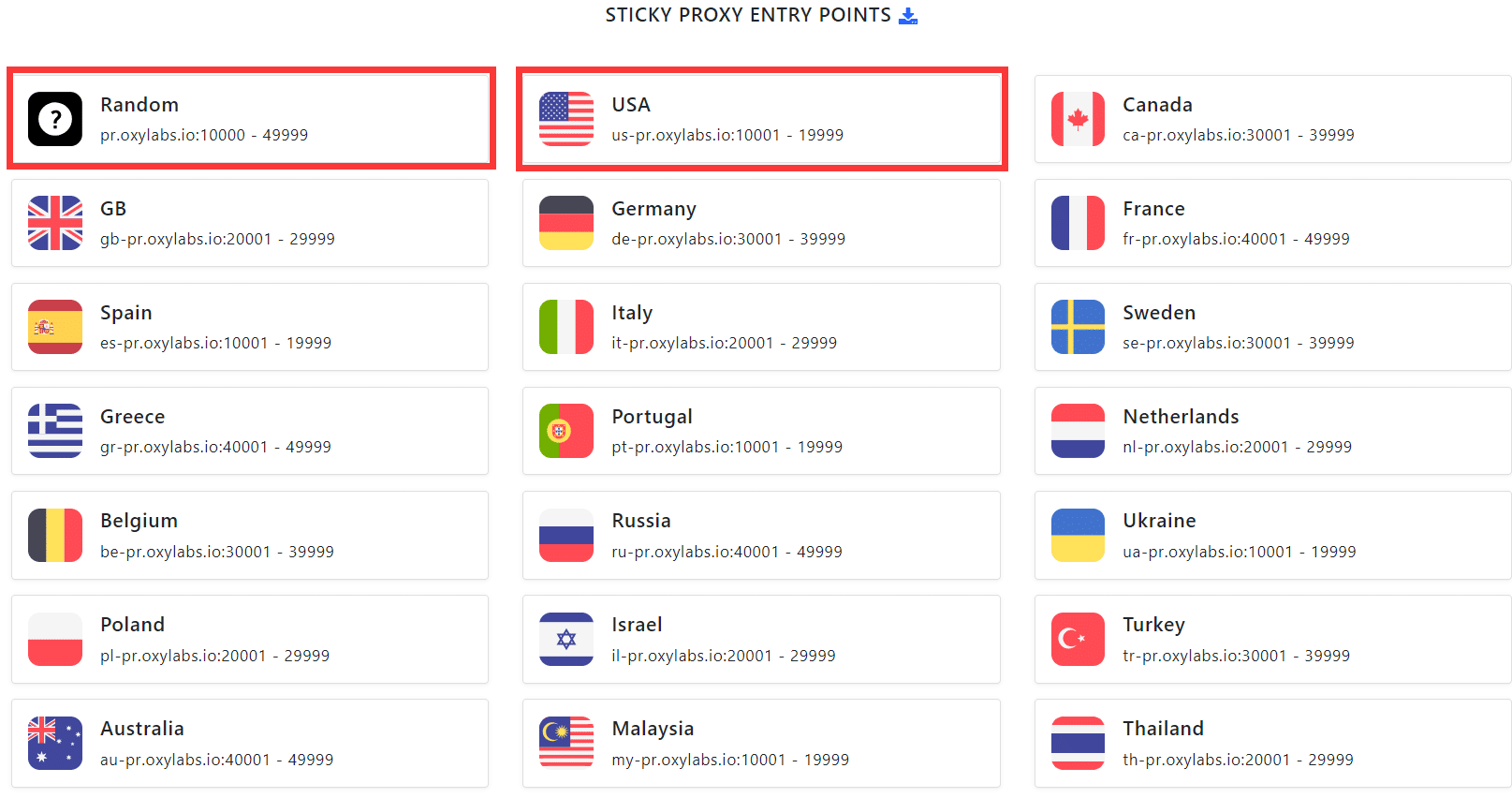Click the Turkey flag icon

click(1078, 639)
